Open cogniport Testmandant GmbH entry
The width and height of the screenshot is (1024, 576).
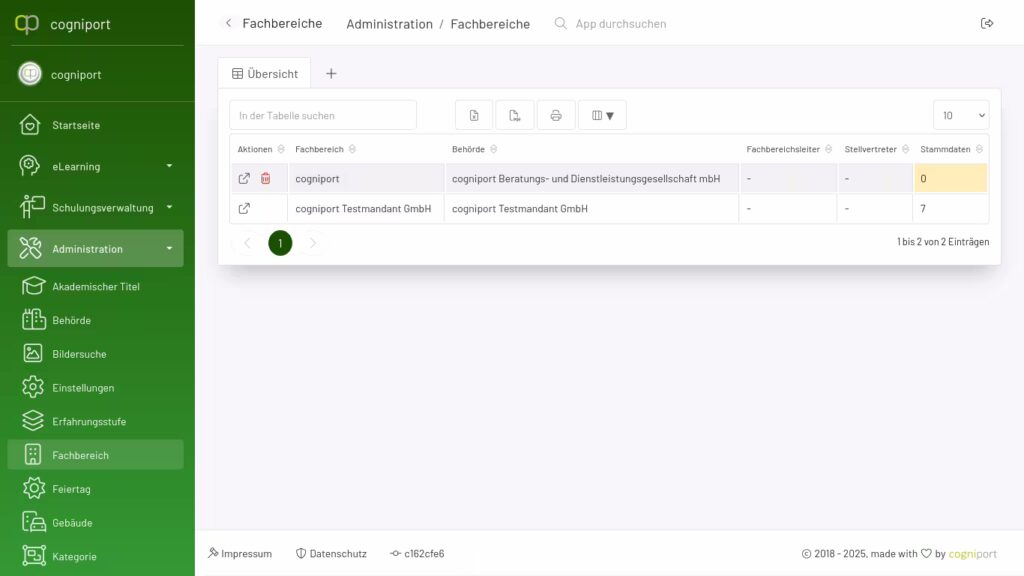(x=244, y=209)
